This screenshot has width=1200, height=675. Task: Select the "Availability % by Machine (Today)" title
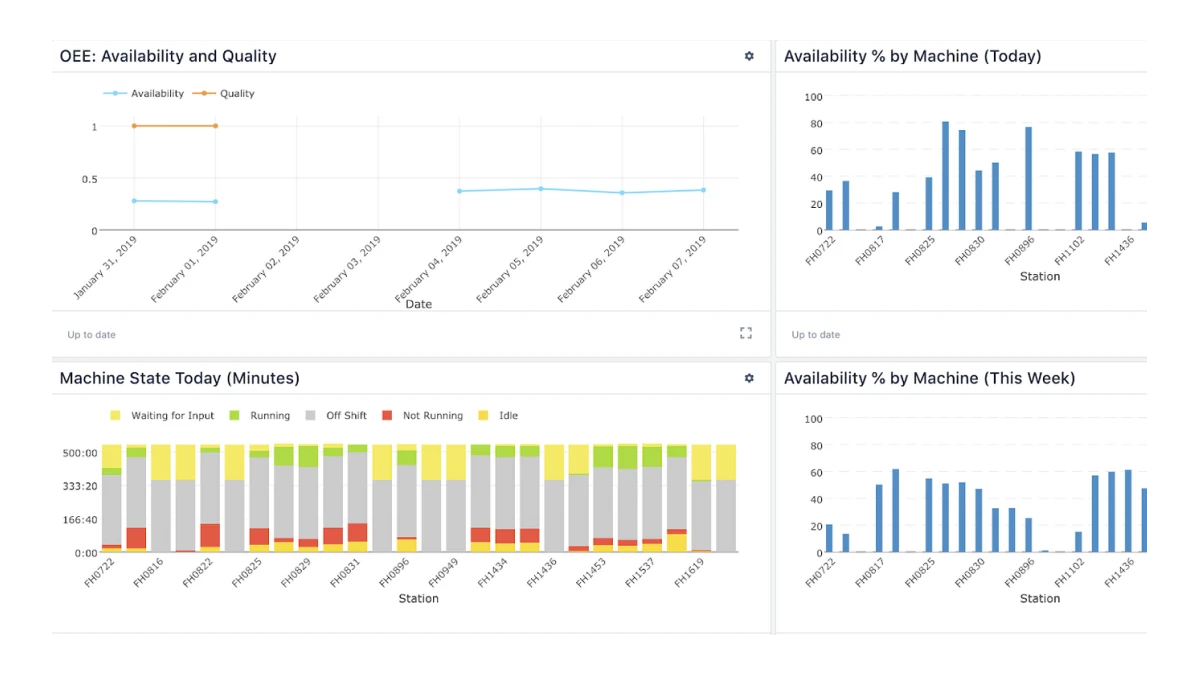(912, 57)
